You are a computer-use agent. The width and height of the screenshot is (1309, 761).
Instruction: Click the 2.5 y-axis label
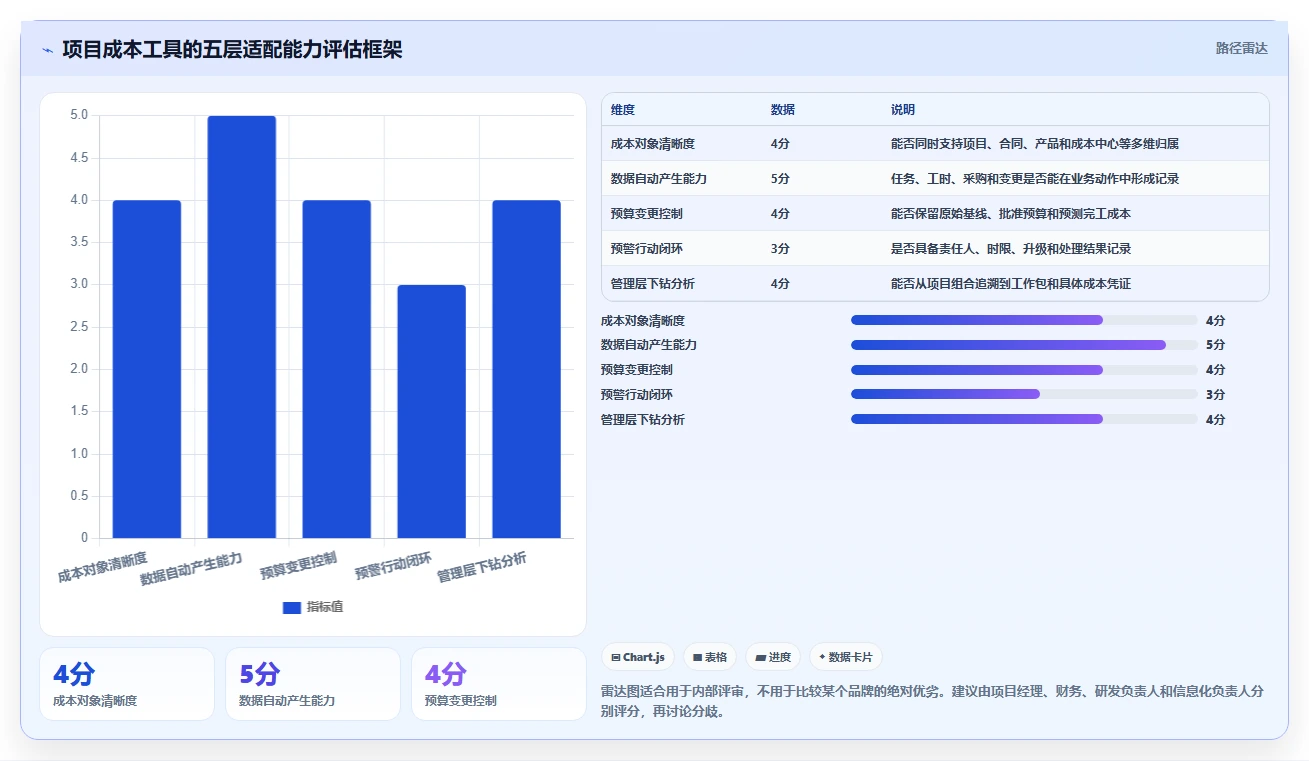tap(79, 327)
